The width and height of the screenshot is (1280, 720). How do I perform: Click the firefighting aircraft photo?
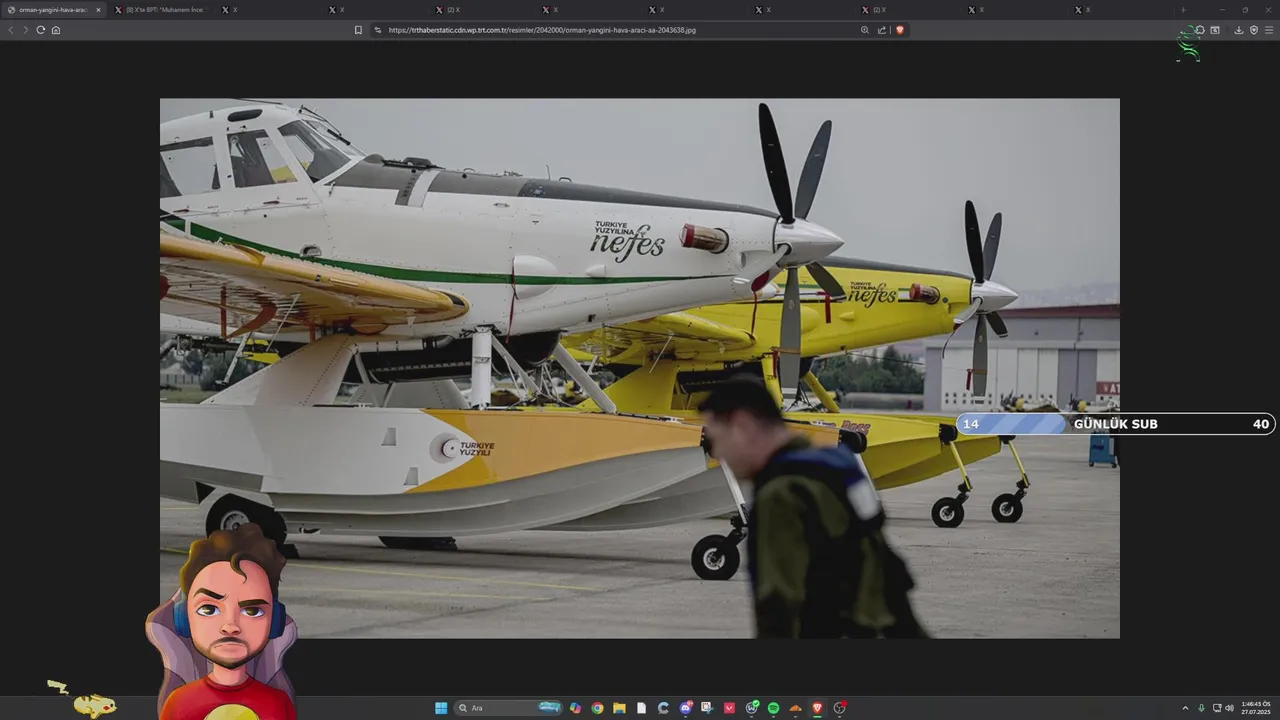[640, 368]
